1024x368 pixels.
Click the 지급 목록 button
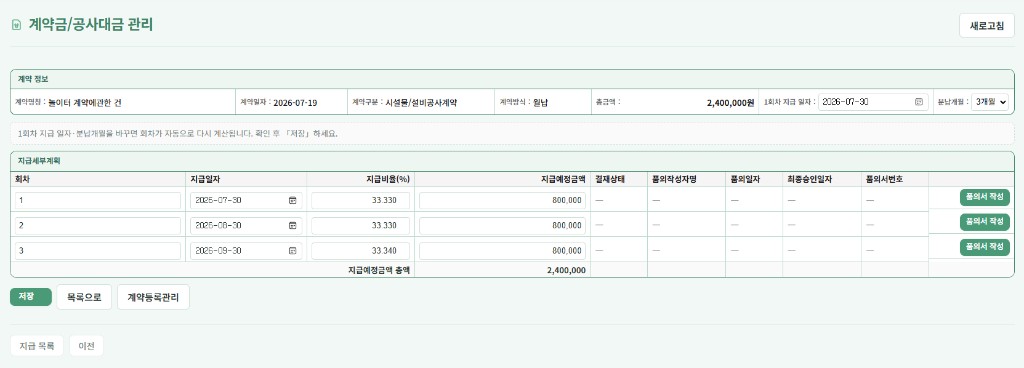tap(37, 346)
